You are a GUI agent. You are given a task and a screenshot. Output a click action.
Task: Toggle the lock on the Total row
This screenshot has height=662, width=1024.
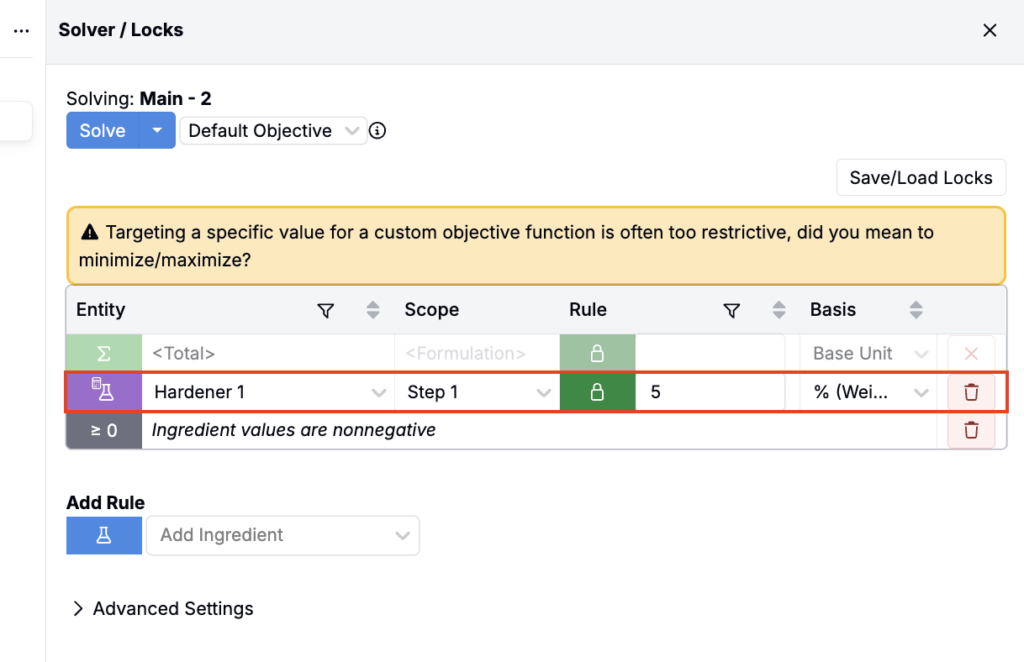tap(597, 354)
